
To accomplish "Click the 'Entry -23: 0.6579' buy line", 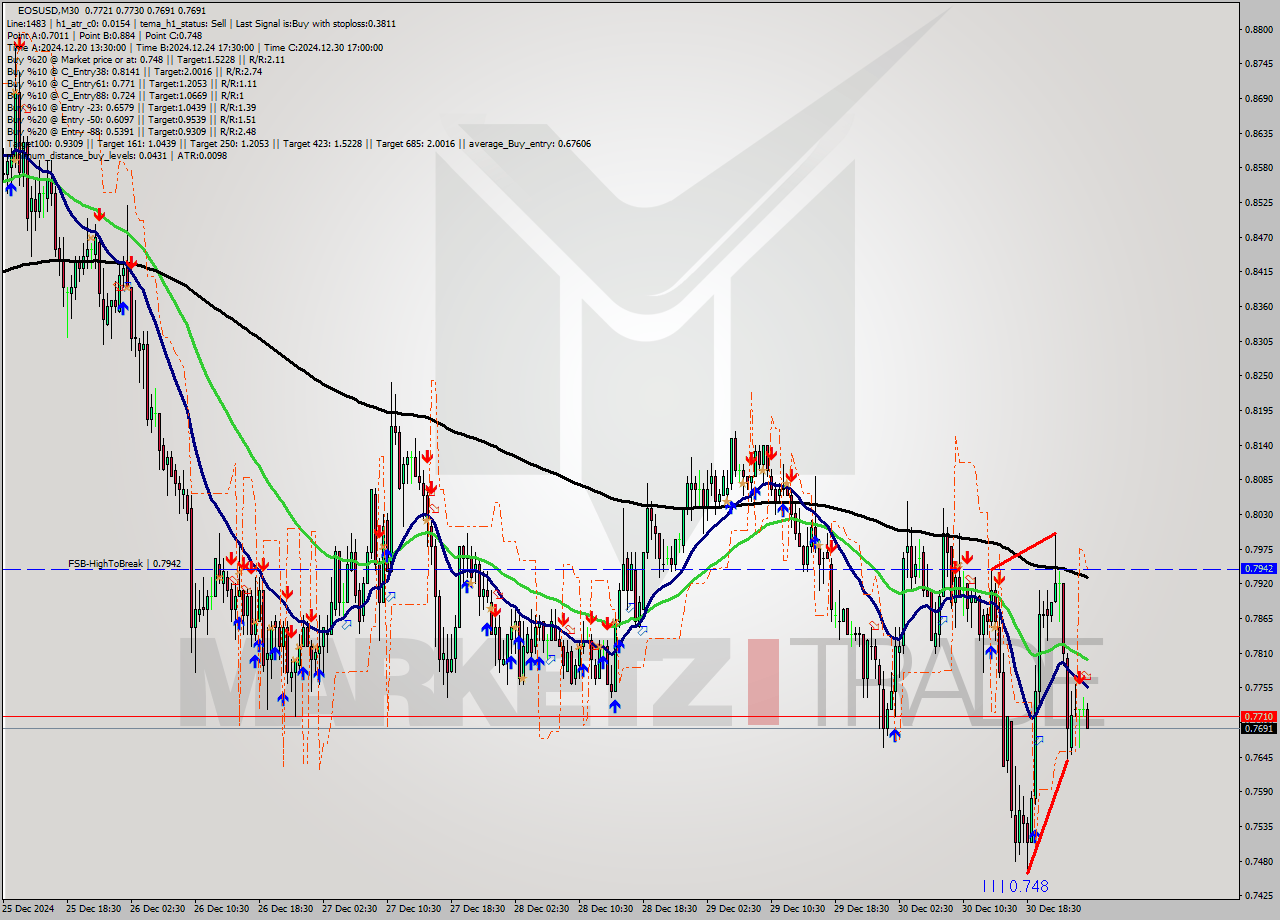I will [x=131, y=107].
